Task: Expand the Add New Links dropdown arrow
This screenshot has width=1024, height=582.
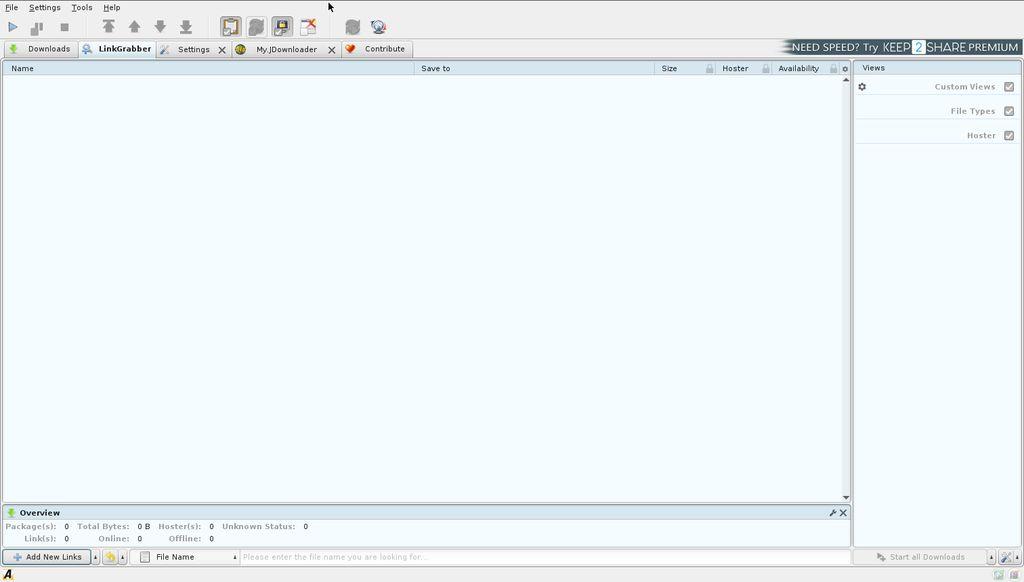Action: pos(96,557)
